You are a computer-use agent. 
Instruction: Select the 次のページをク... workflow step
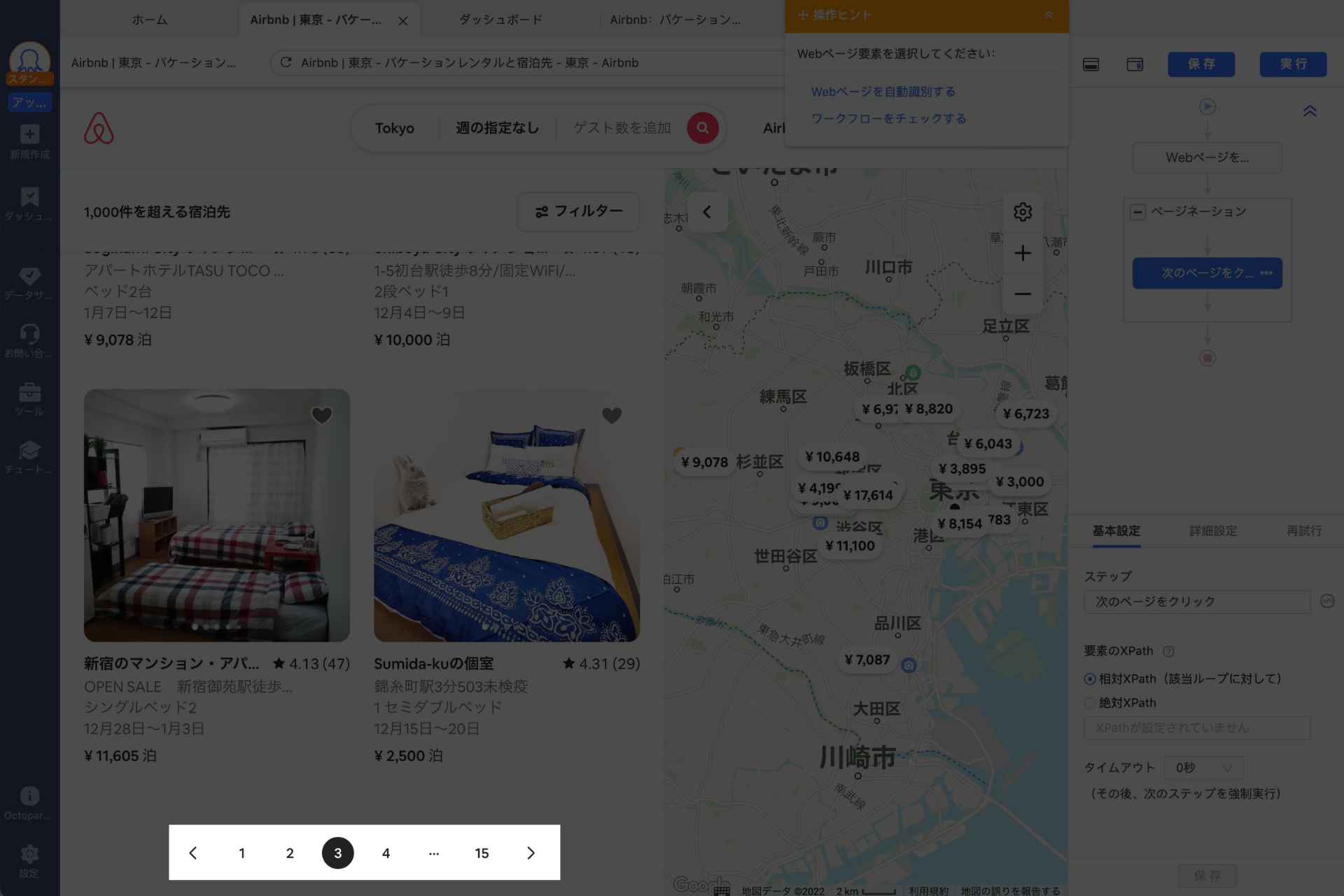[1207, 273]
